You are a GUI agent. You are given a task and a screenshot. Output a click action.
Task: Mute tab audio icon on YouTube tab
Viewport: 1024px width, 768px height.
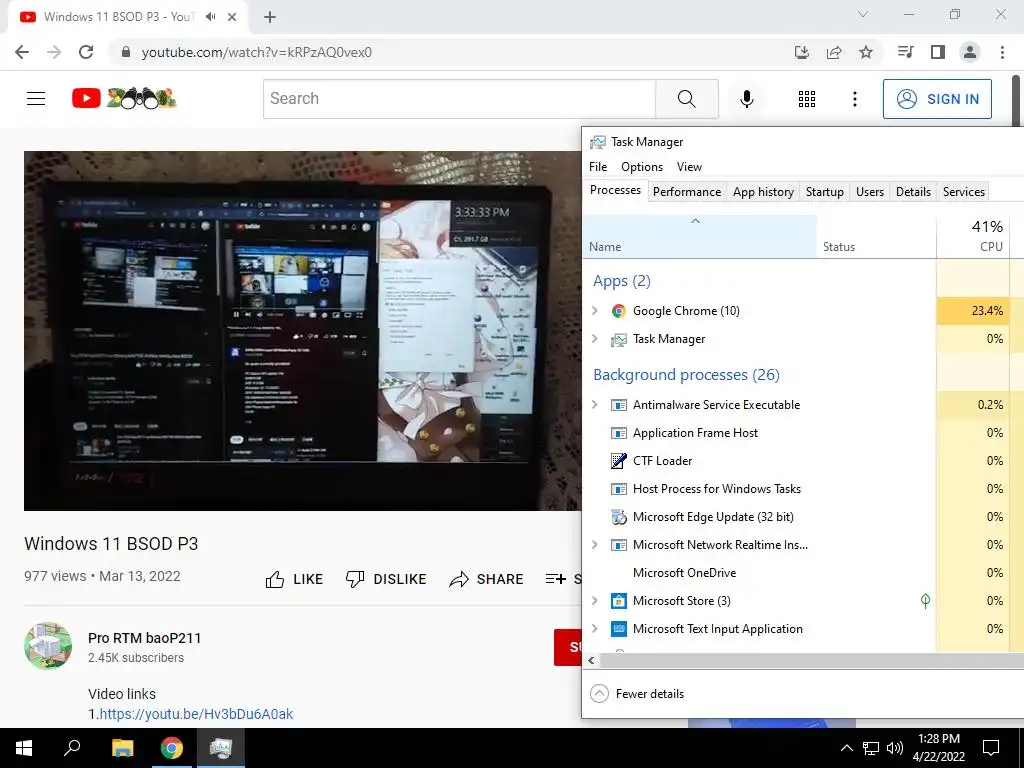click(x=210, y=17)
